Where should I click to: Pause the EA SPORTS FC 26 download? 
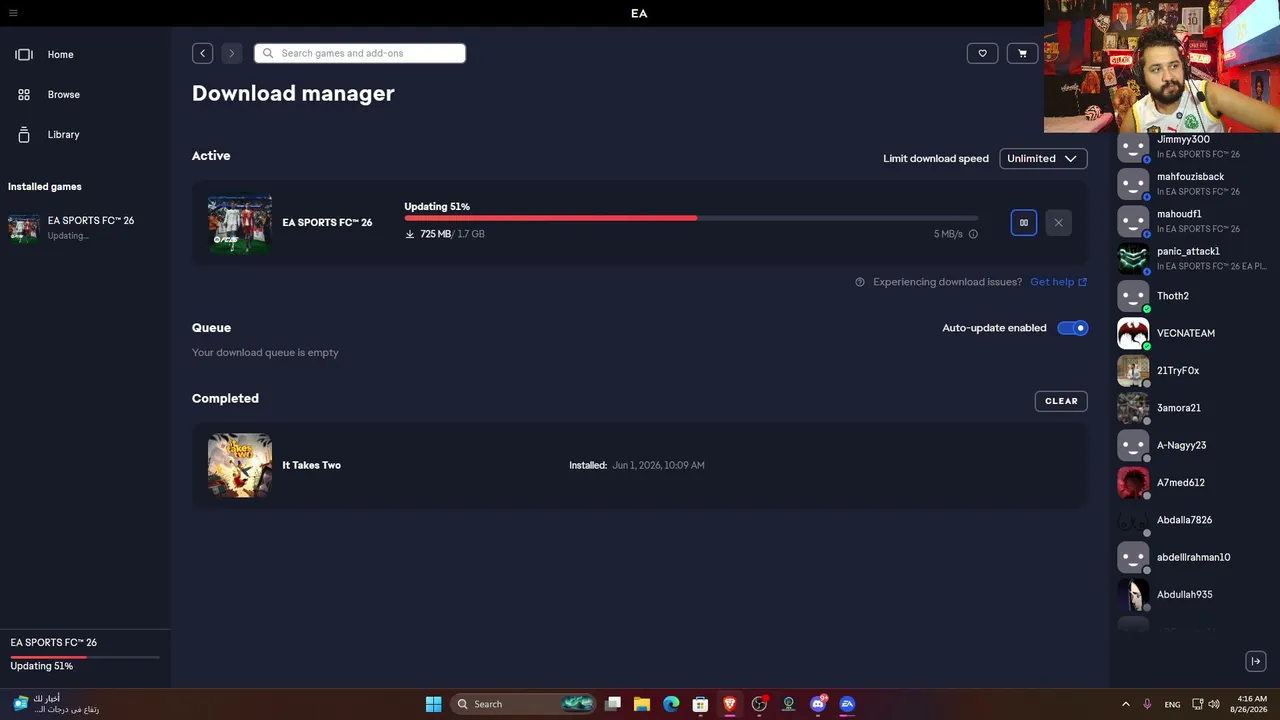click(1024, 223)
